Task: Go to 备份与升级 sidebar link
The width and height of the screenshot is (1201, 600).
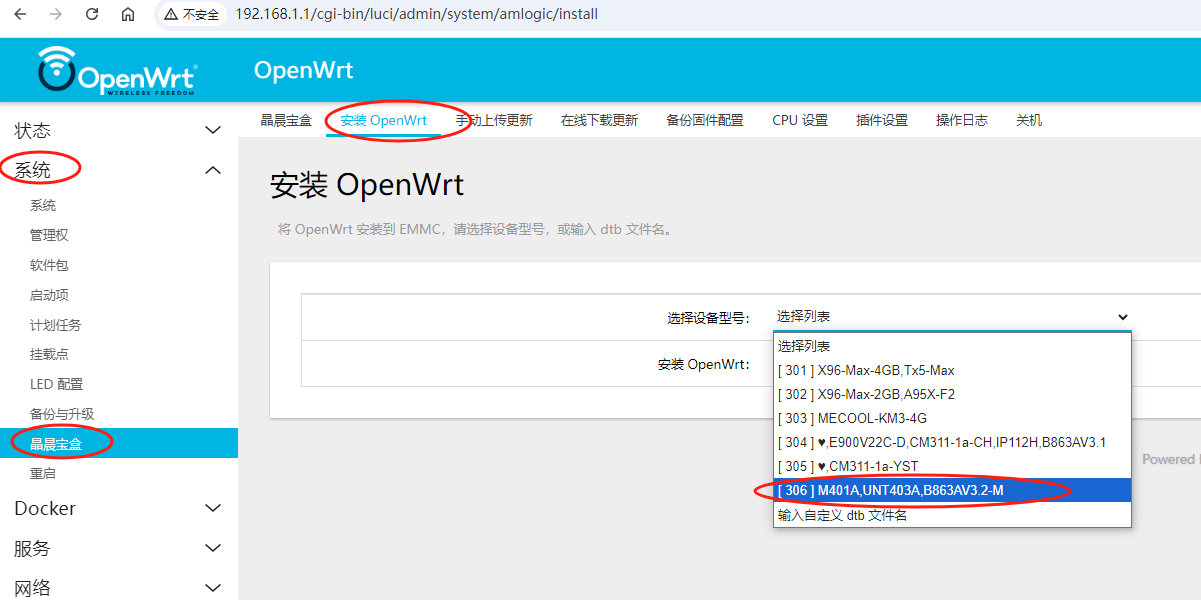Action: point(62,414)
